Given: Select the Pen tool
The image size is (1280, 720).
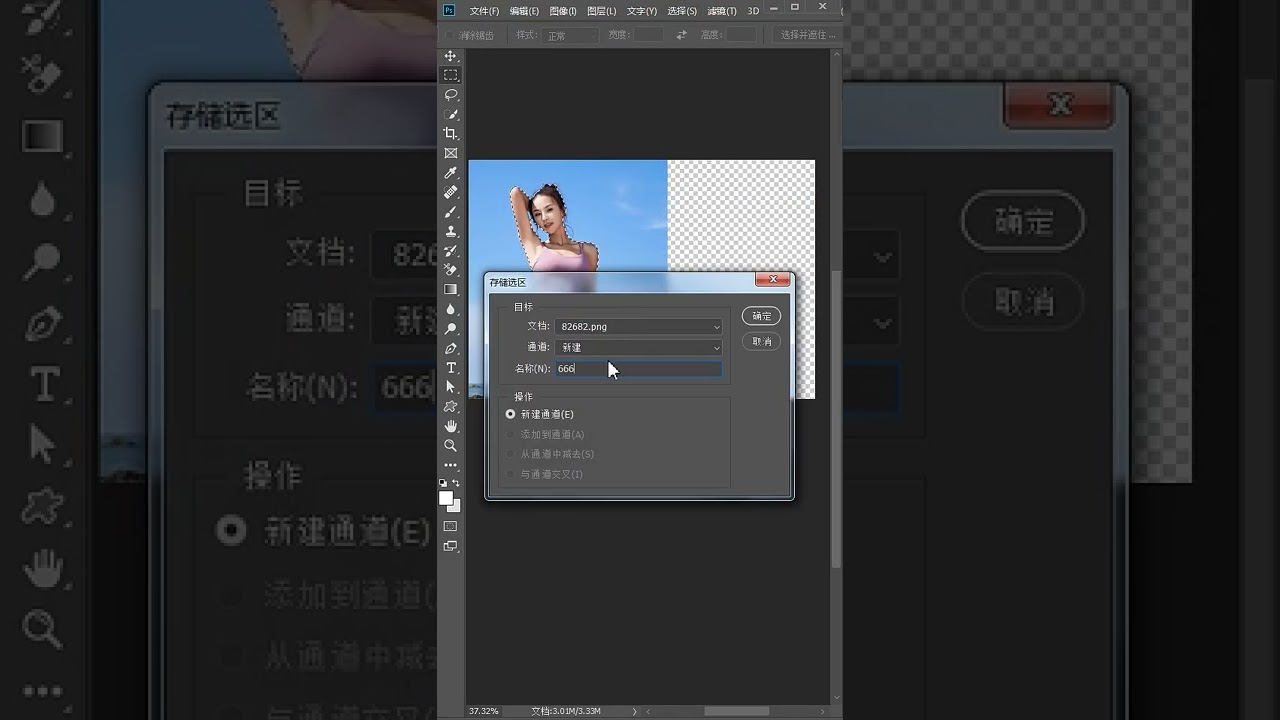Looking at the screenshot, I should coord(451,348).
